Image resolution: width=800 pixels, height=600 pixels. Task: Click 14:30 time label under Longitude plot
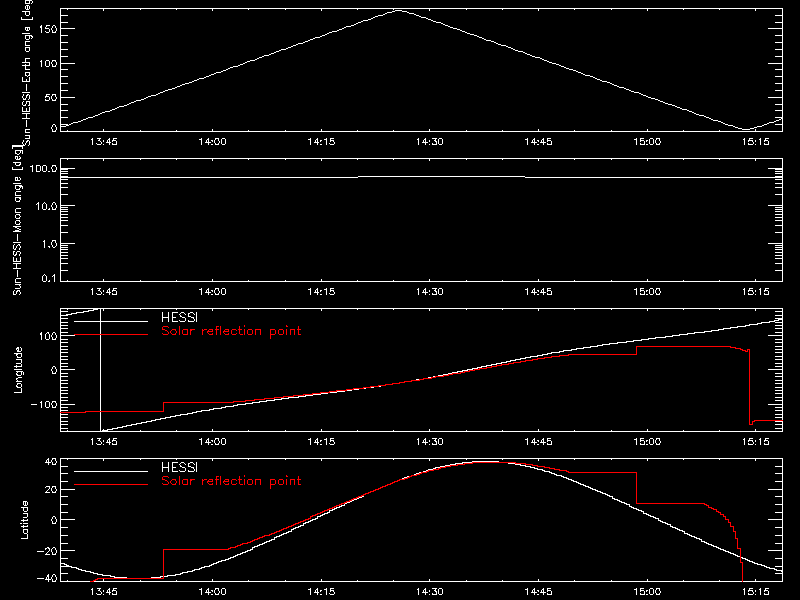430,442
